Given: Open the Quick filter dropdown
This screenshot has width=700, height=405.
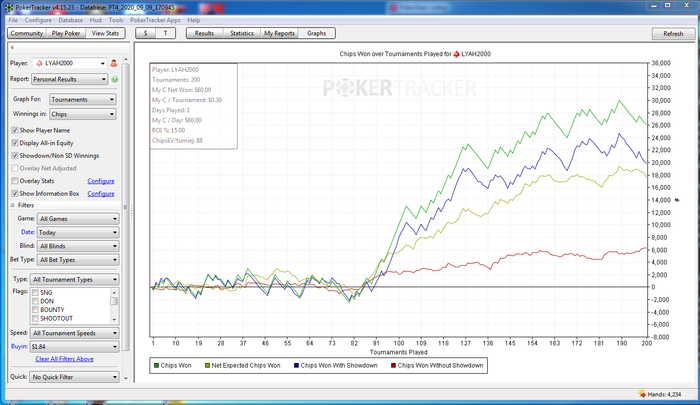Looking at the screenshot, I should 75,377.
